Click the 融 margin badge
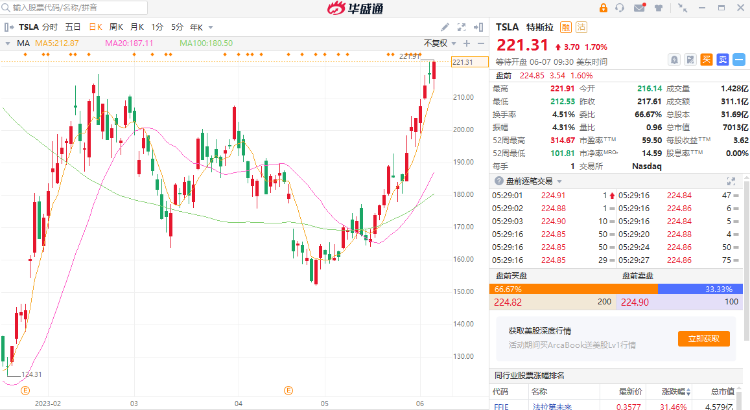 point(566,27)
